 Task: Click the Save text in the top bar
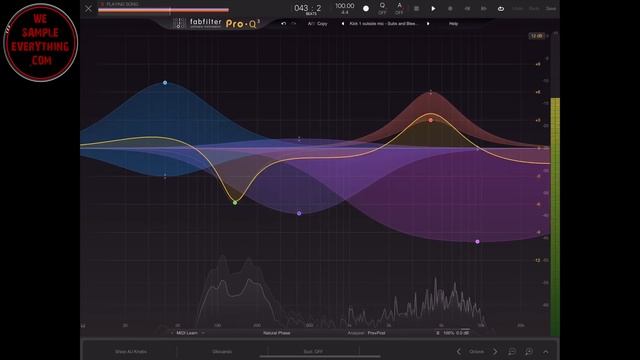click(551, 8)
